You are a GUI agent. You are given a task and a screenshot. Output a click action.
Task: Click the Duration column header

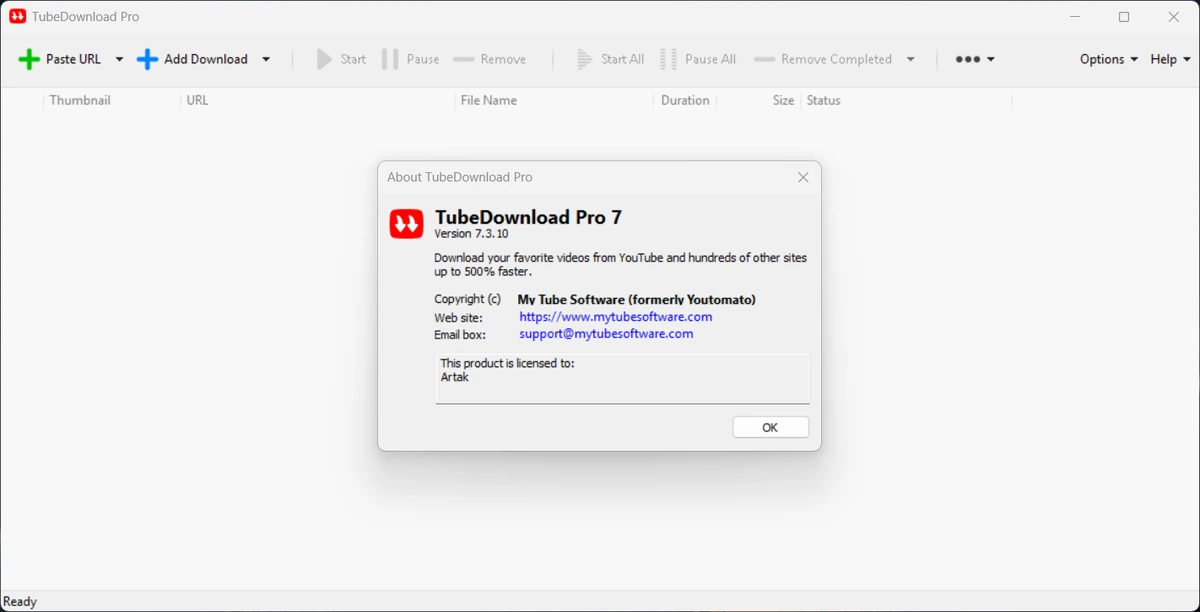(x=685, y=100)
